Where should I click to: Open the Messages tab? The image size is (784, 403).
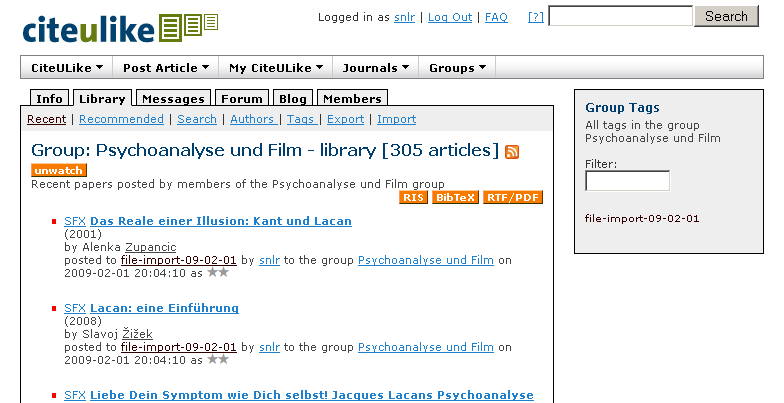point(174,98)
